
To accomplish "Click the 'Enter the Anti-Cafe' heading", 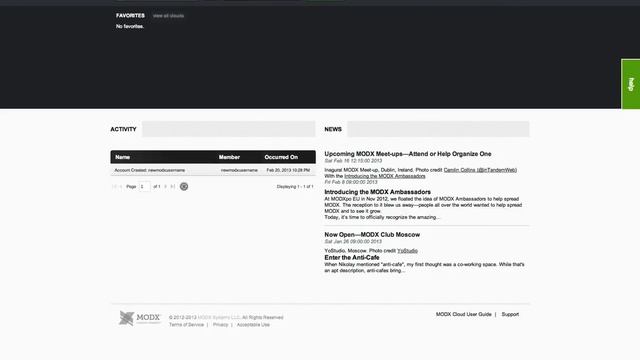I will 352,258.
